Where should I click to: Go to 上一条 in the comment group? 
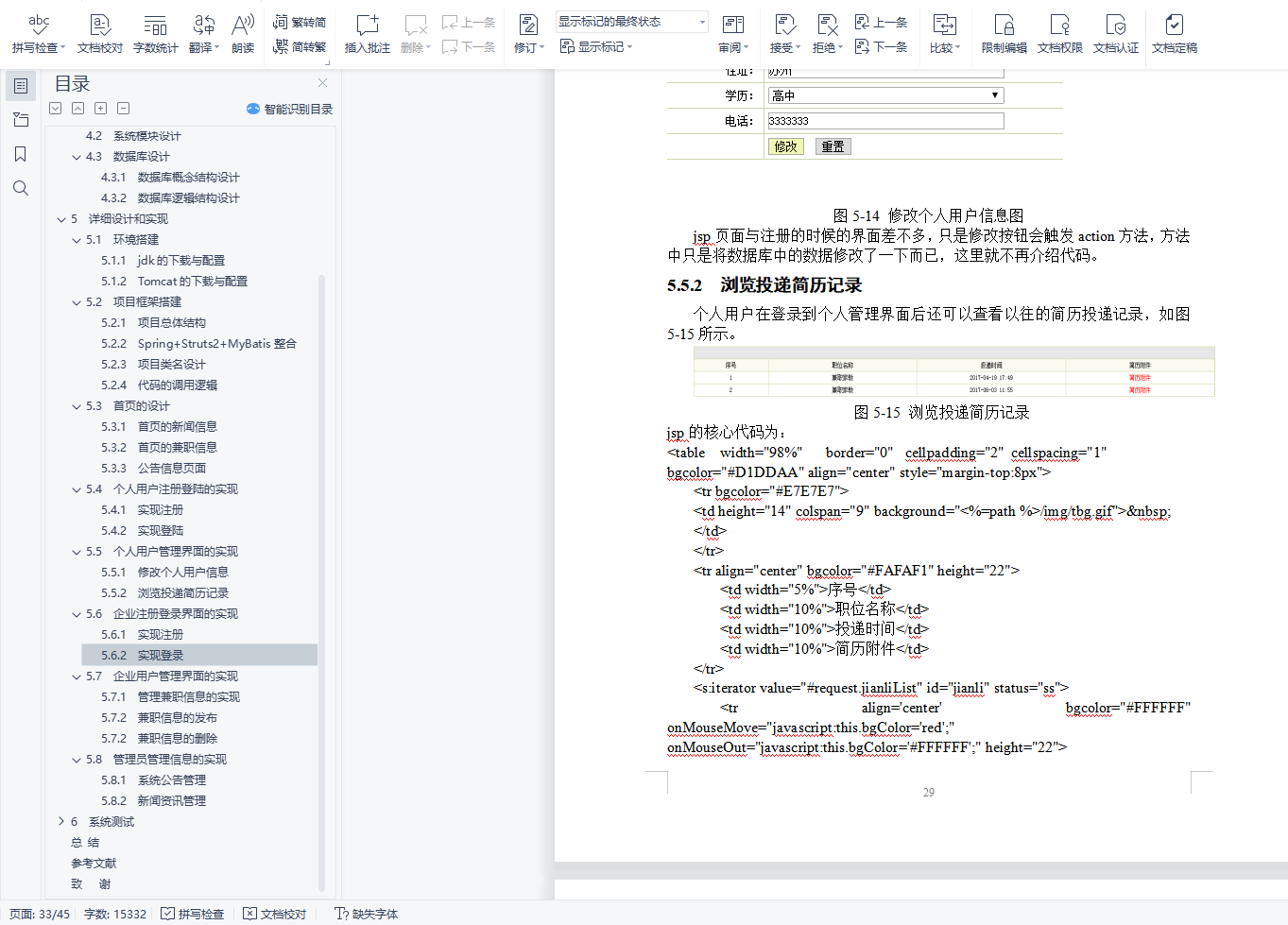pos(469,22)
